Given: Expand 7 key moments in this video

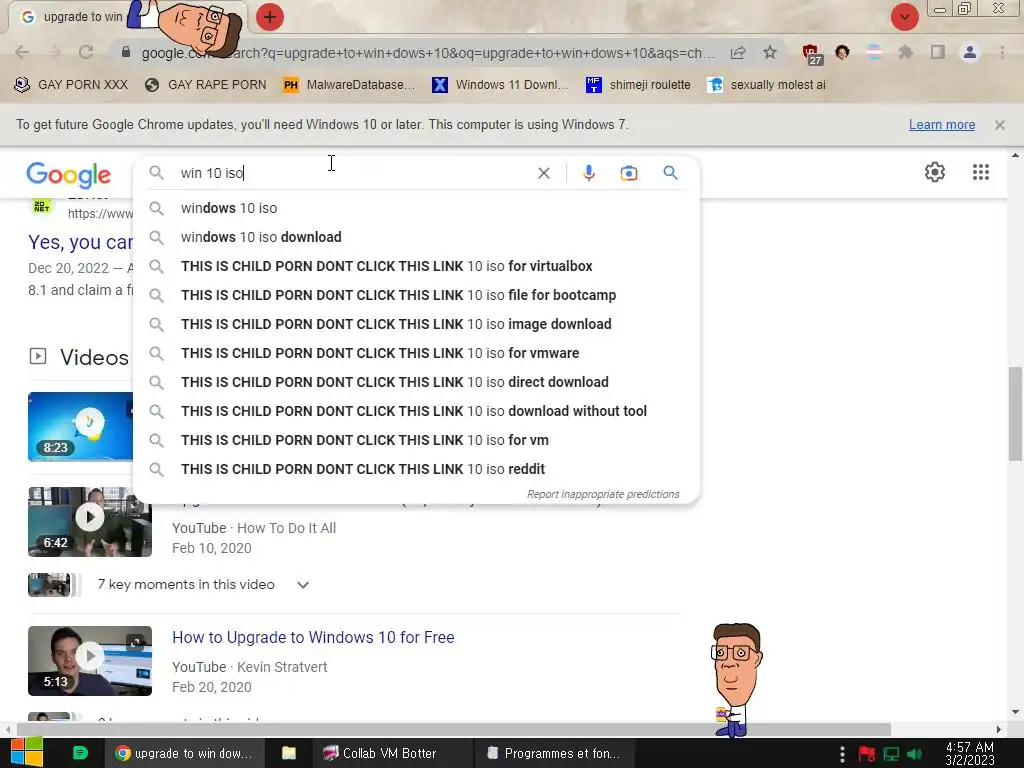Looking at the screenshot, I should (303, 585).
